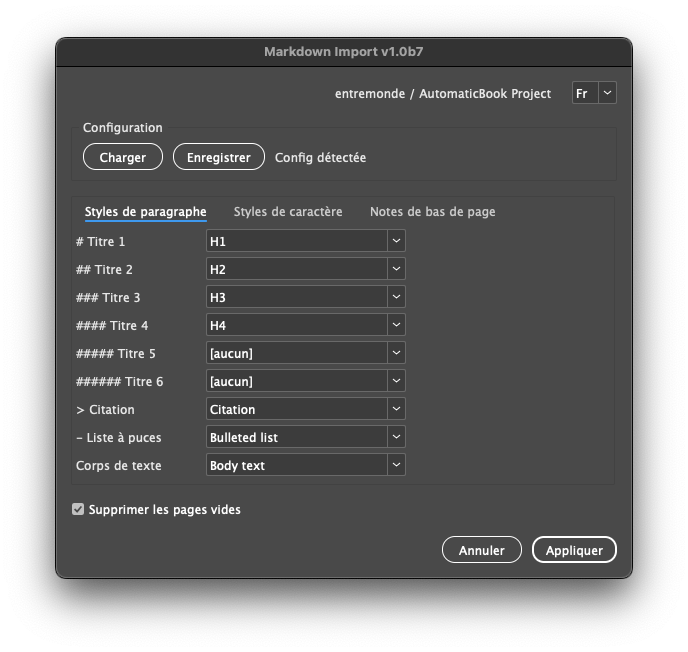Open the Titre 5 [aucun] dropdown
The height and width of the screenshot is (652, 688).
[396, 353]
